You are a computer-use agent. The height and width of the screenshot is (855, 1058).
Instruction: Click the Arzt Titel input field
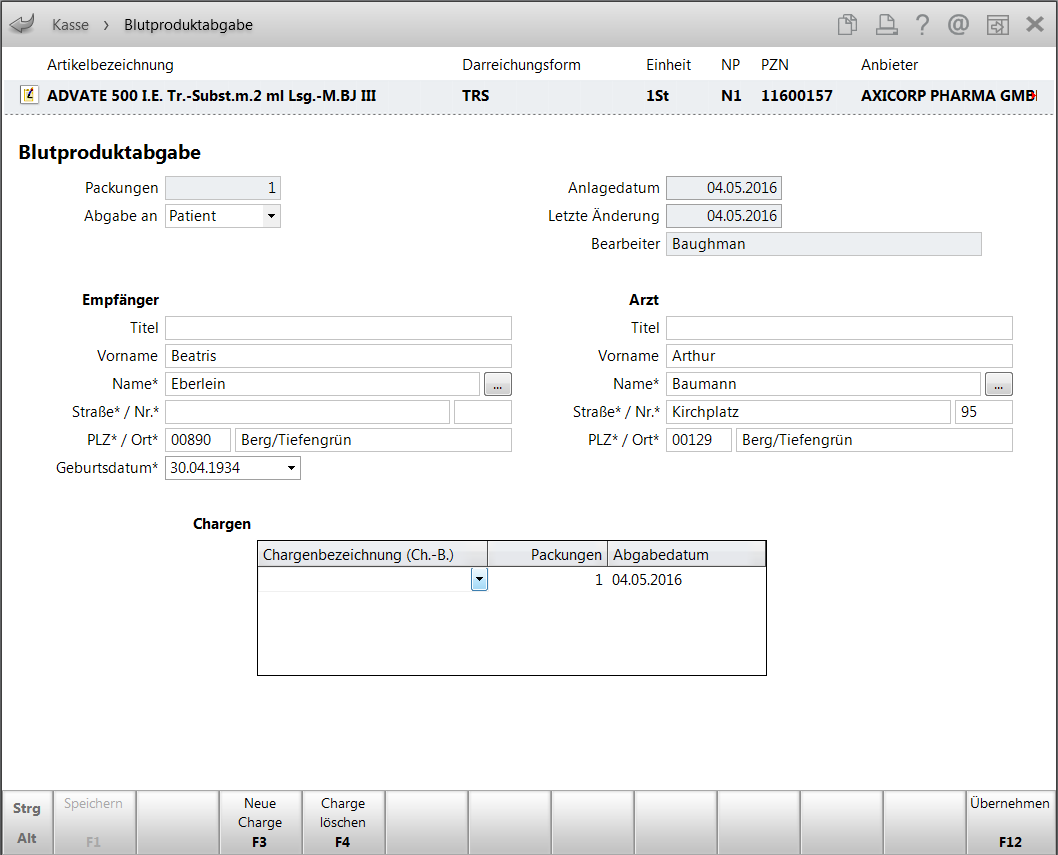click(838, 328)
